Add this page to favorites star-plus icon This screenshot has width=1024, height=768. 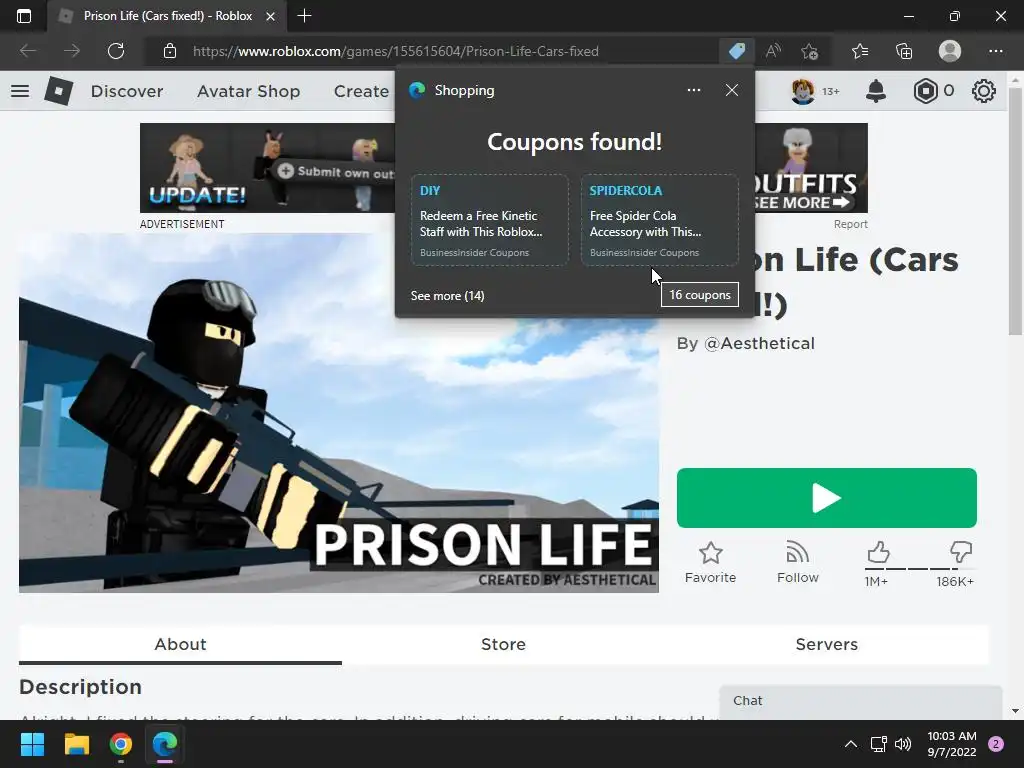(x=810, y=51)
